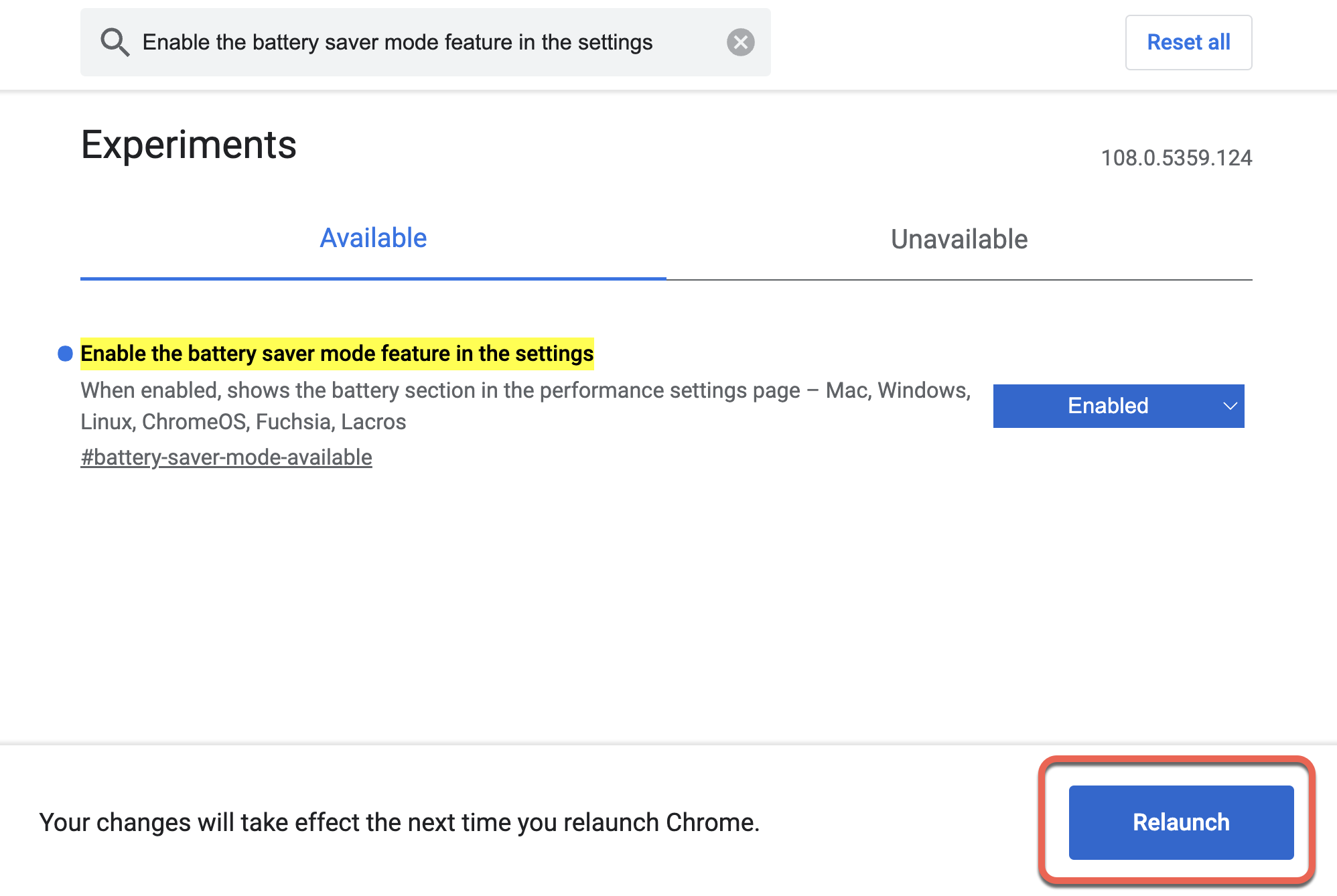Click the relaunch notice message text
The width and height of the screenshot is (1337, 896).
click(399, 822)
